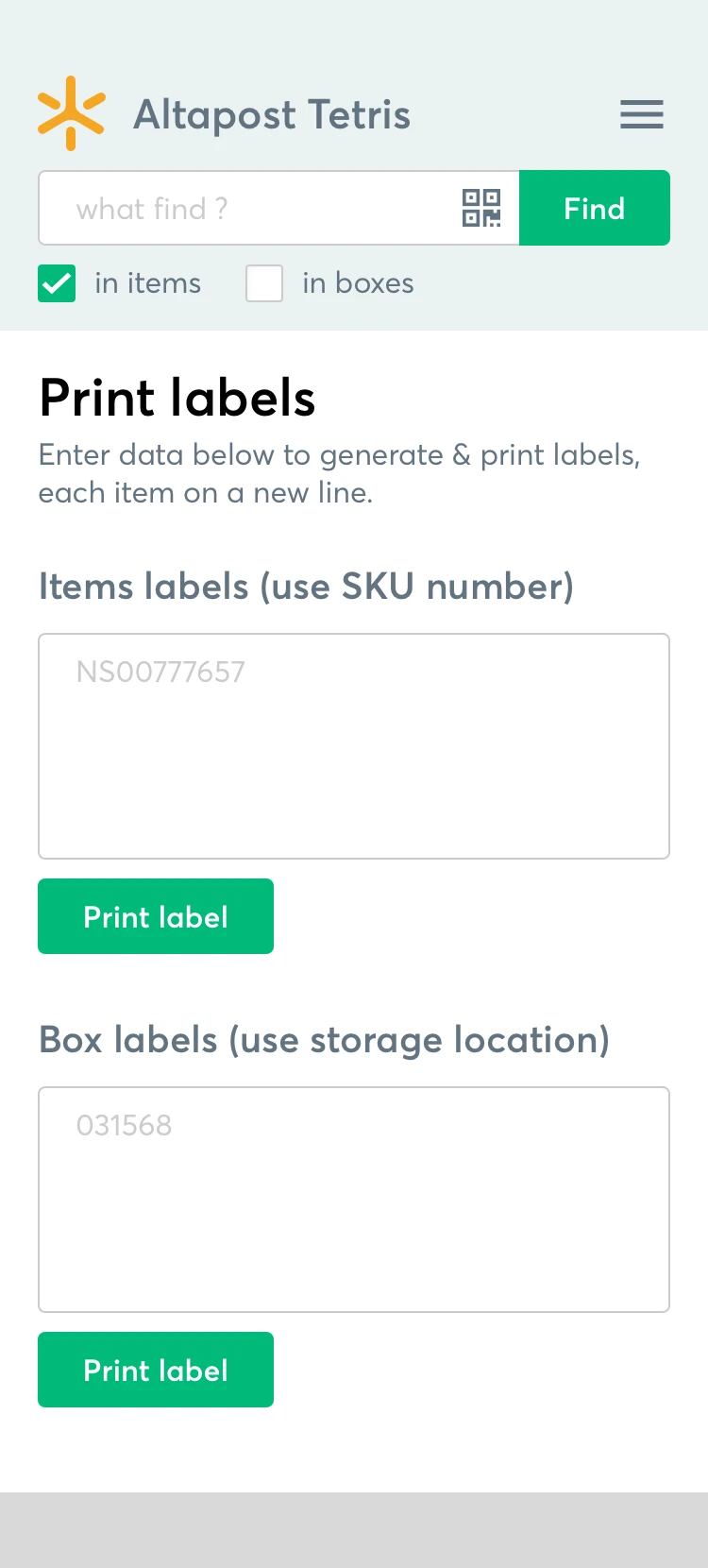
Task: Uncheck the "in items" checkbox
Action: click(x=57, y=283)
